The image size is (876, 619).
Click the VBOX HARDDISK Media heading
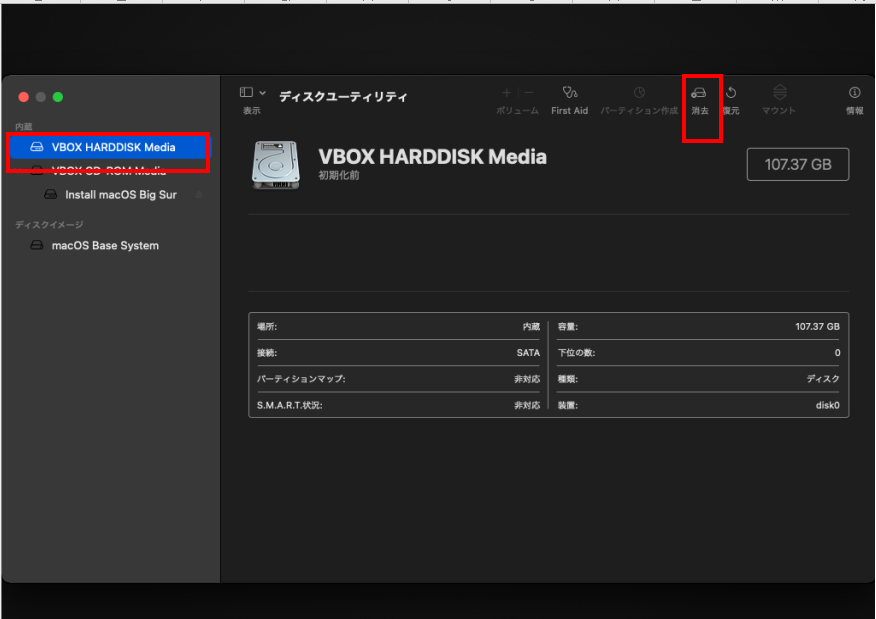(x=432, y=157)
